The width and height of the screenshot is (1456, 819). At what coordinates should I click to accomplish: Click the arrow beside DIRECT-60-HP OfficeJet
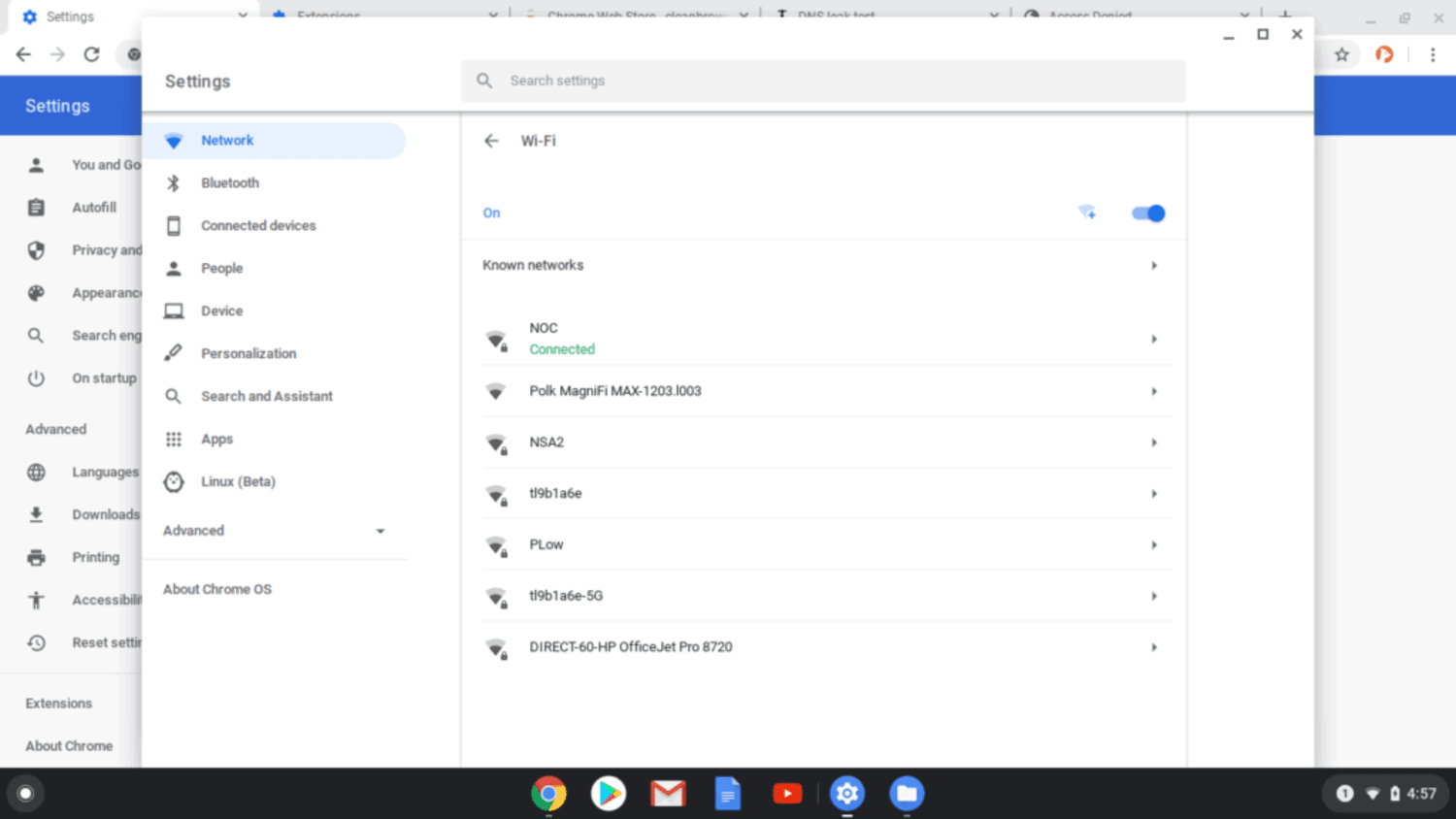1154,647
